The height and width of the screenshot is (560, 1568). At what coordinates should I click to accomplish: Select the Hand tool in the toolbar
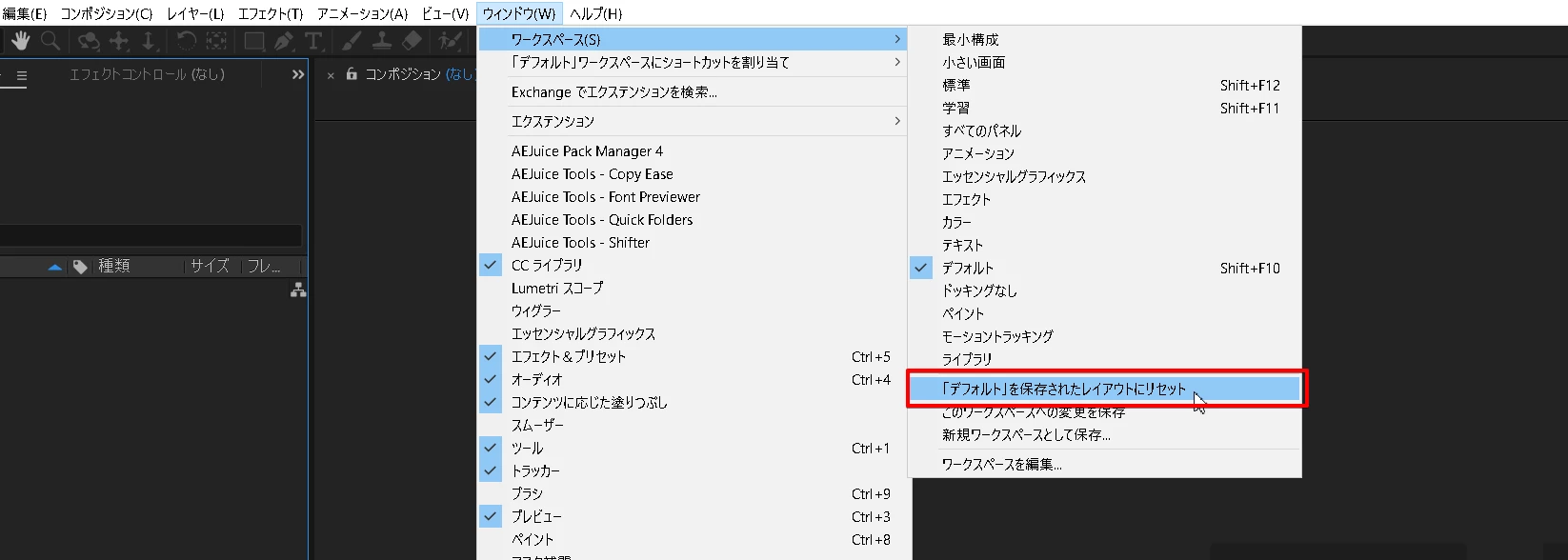(20, 41)
